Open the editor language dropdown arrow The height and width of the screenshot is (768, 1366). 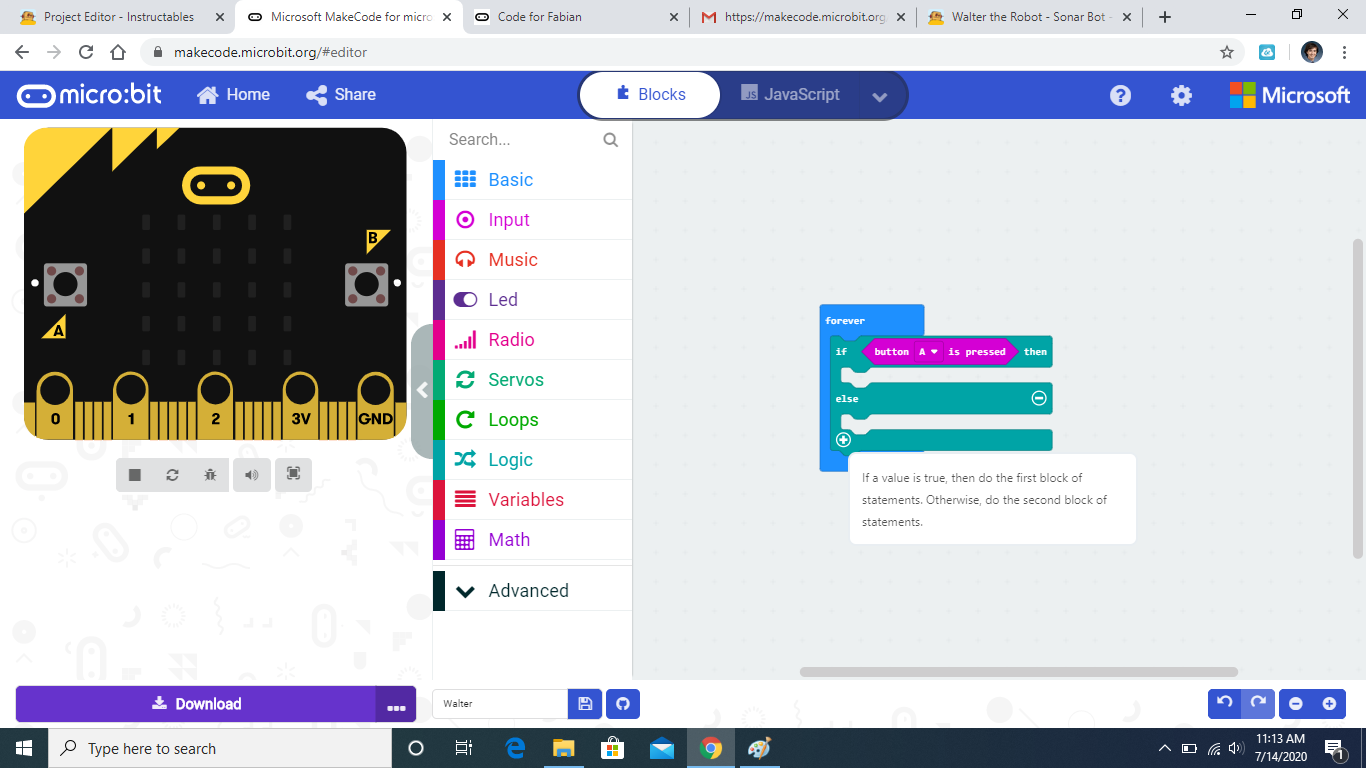coord(880,96)
